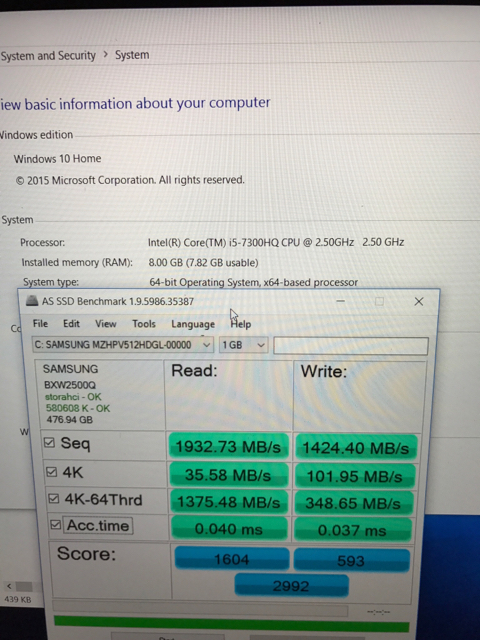480x640 pixels.
Task: Click the 580608 K - OK alignment text
Action: click(x=78, y=408)
